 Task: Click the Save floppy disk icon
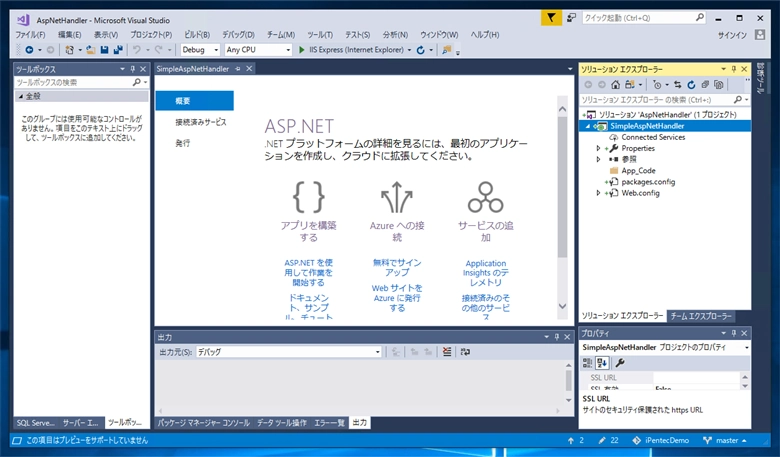104,50
